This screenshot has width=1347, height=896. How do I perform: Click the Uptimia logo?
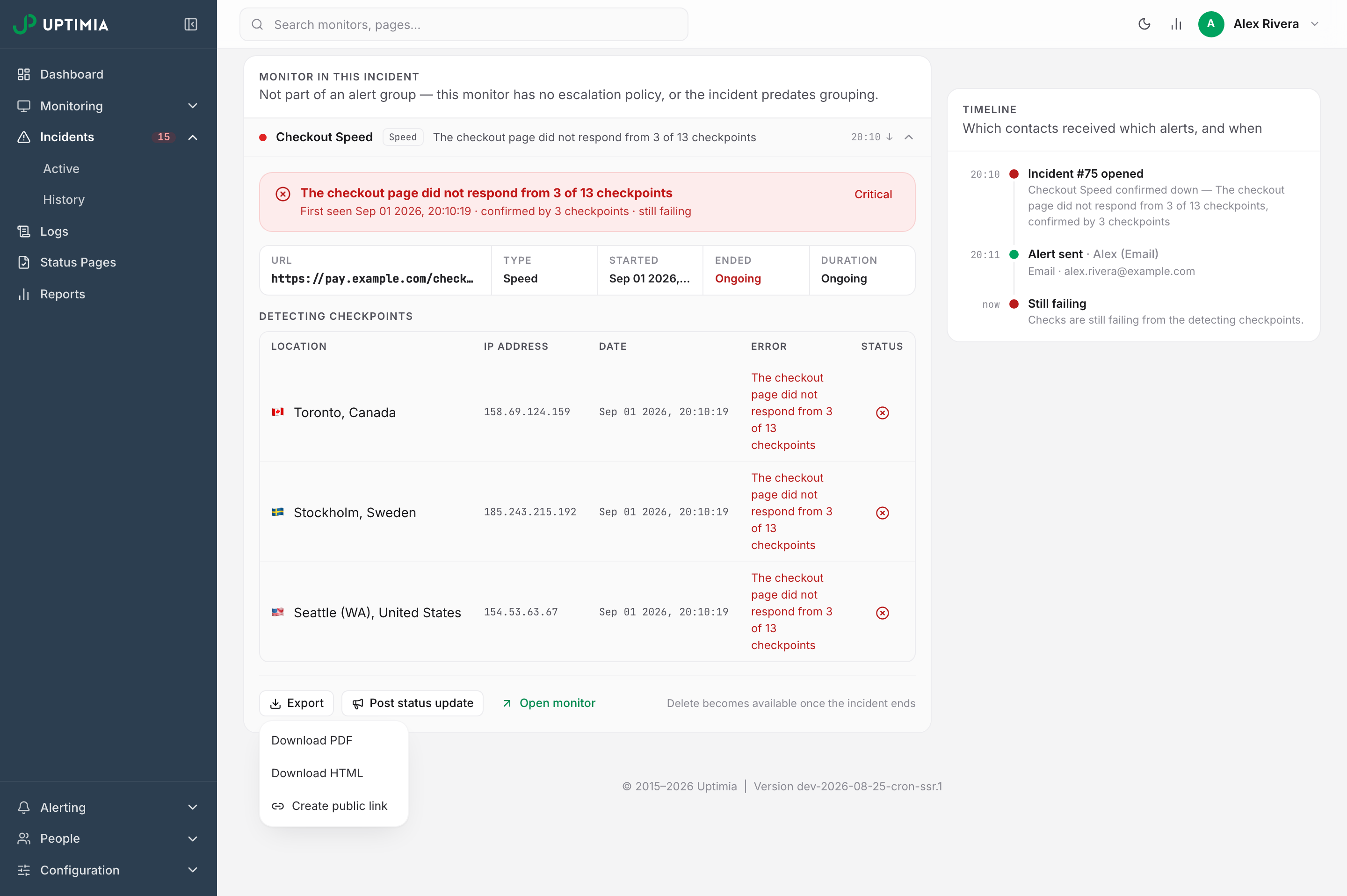pos(61,24)
